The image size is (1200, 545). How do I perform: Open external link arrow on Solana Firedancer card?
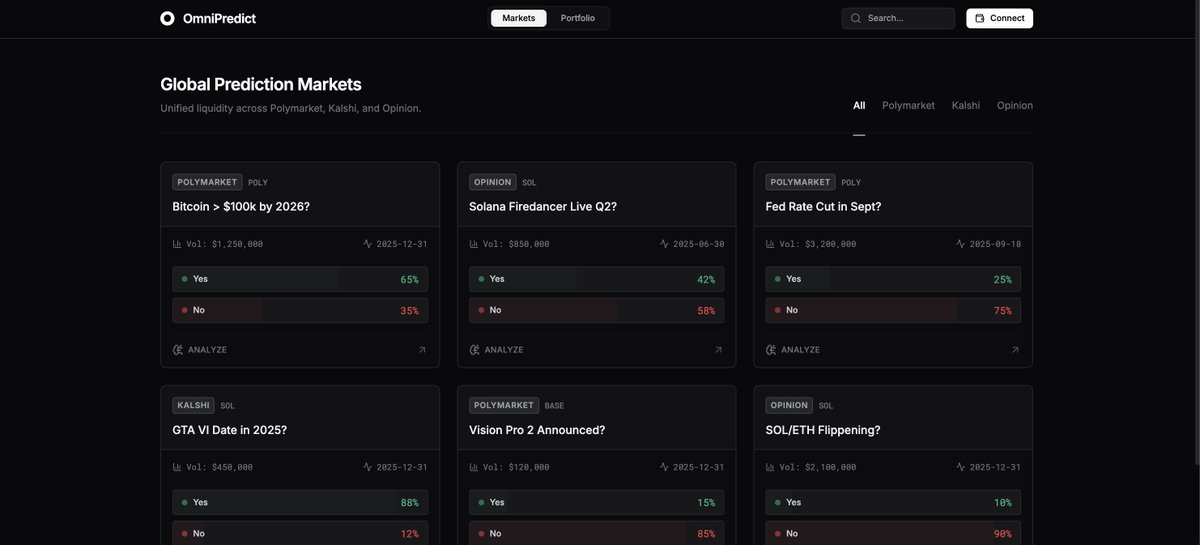click(719, 350)
